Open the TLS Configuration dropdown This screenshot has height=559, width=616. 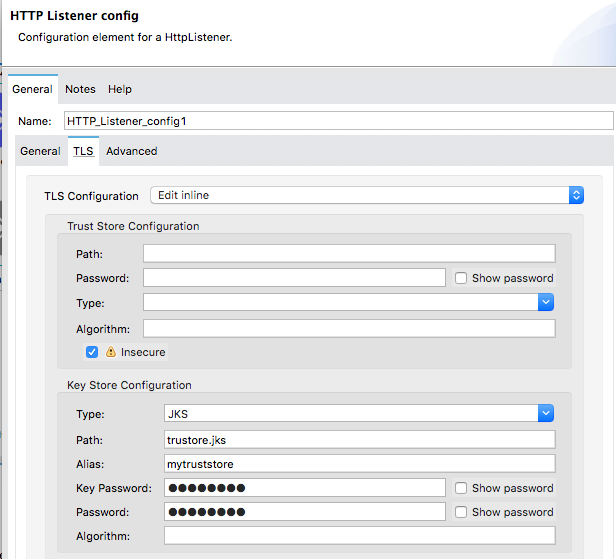366,196
